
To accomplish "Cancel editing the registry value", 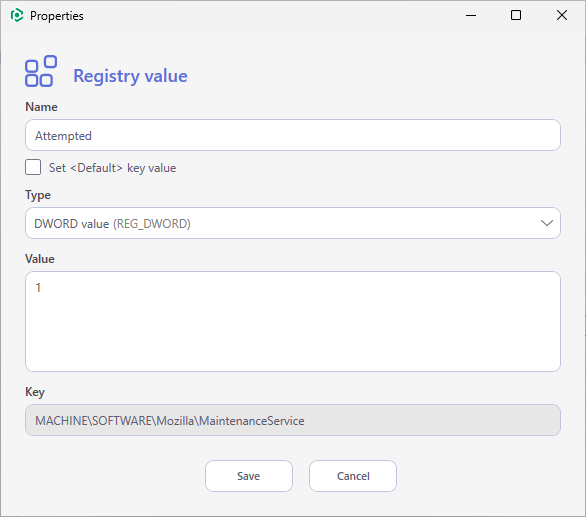I will pos(353,476).
